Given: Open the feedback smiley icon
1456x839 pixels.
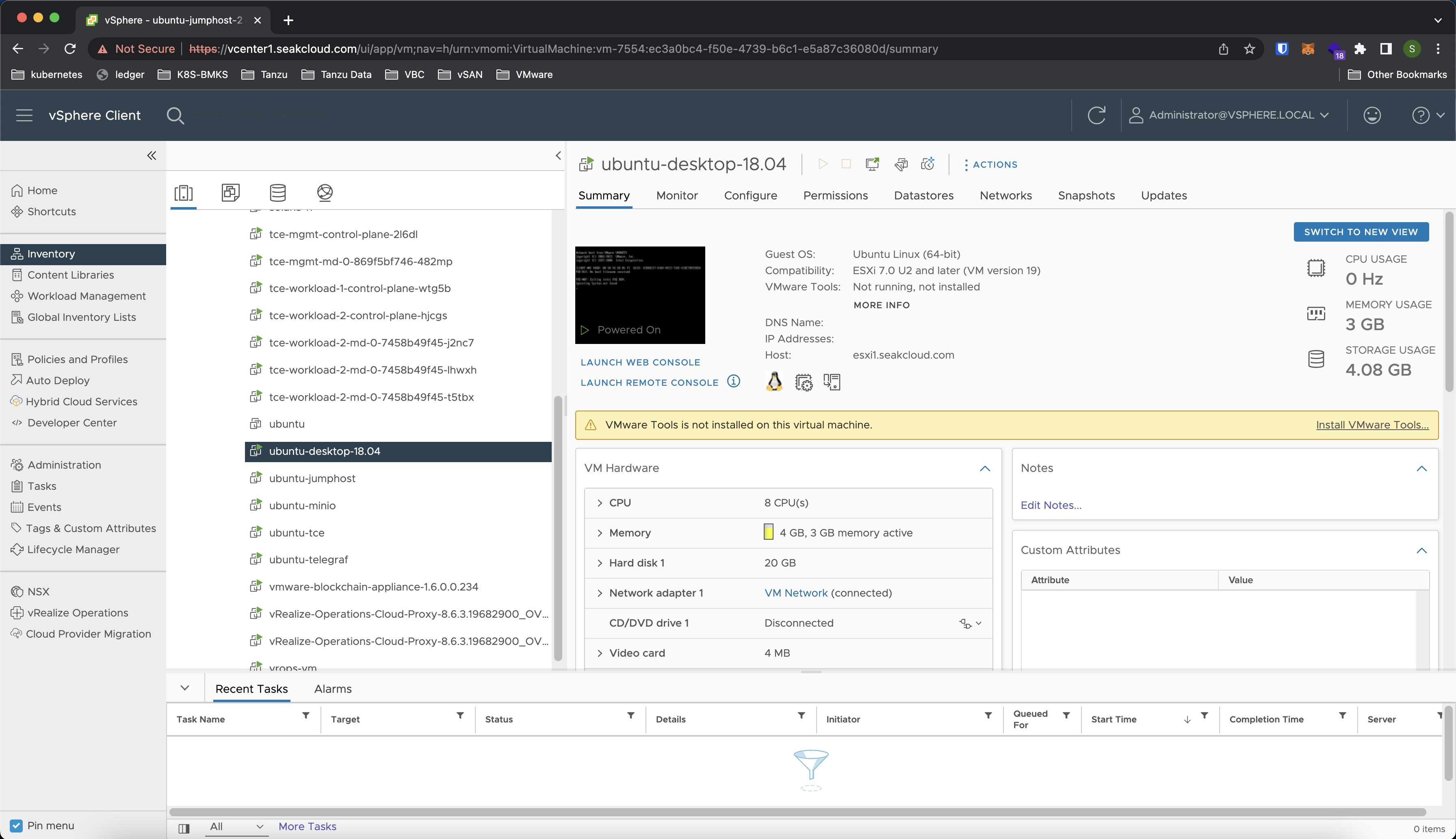Looking at the screenshot, I should click(1372, 115).
